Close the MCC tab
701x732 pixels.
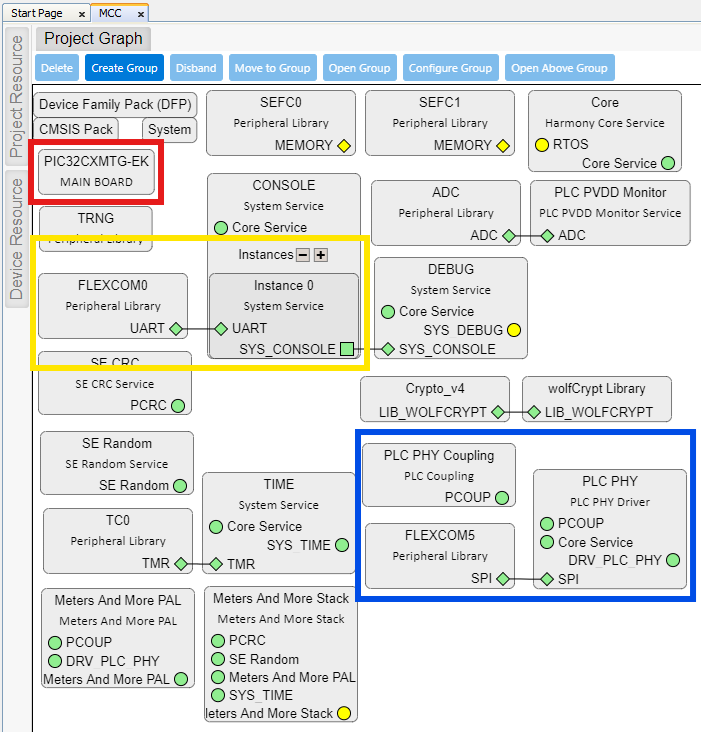[140, 14]
